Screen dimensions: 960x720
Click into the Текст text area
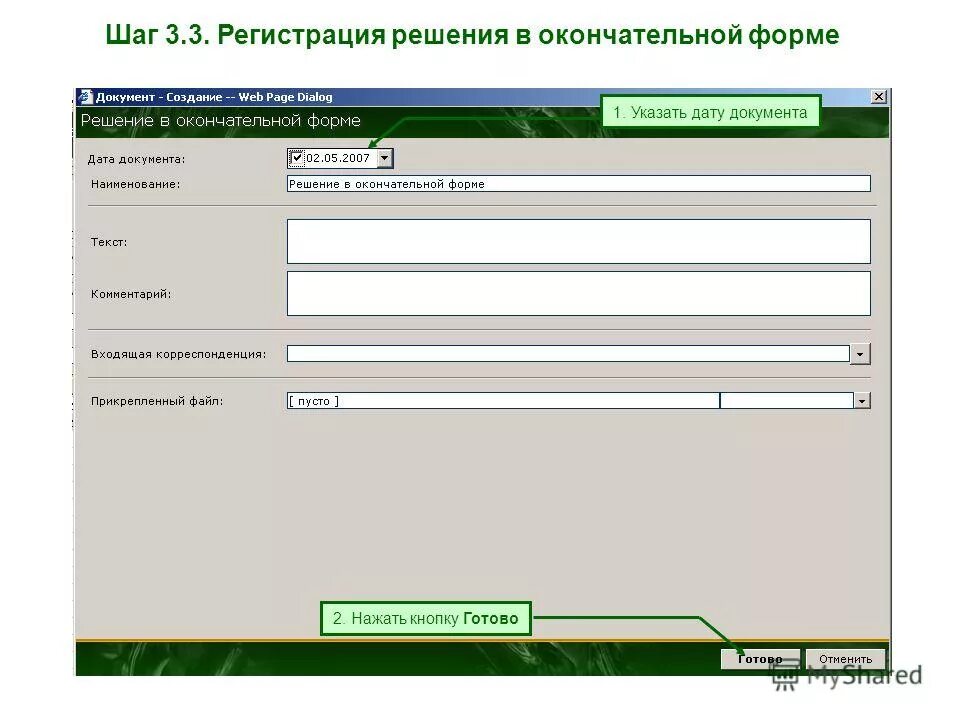pos(579,241)
